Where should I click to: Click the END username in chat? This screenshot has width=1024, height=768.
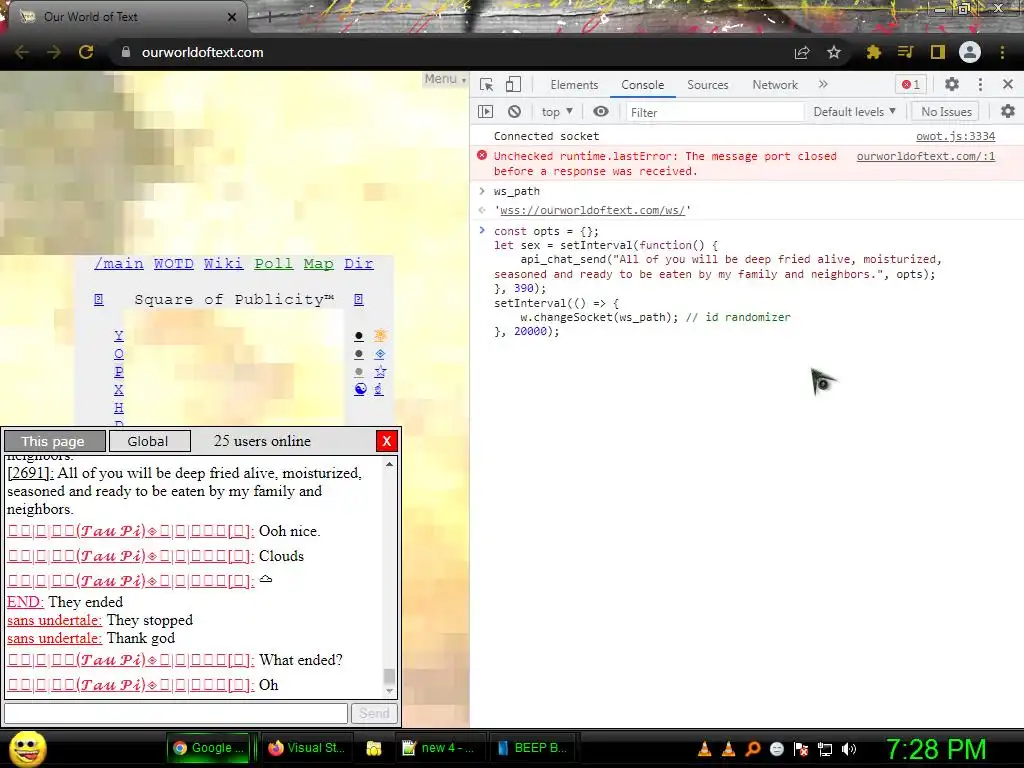(25, 601)
